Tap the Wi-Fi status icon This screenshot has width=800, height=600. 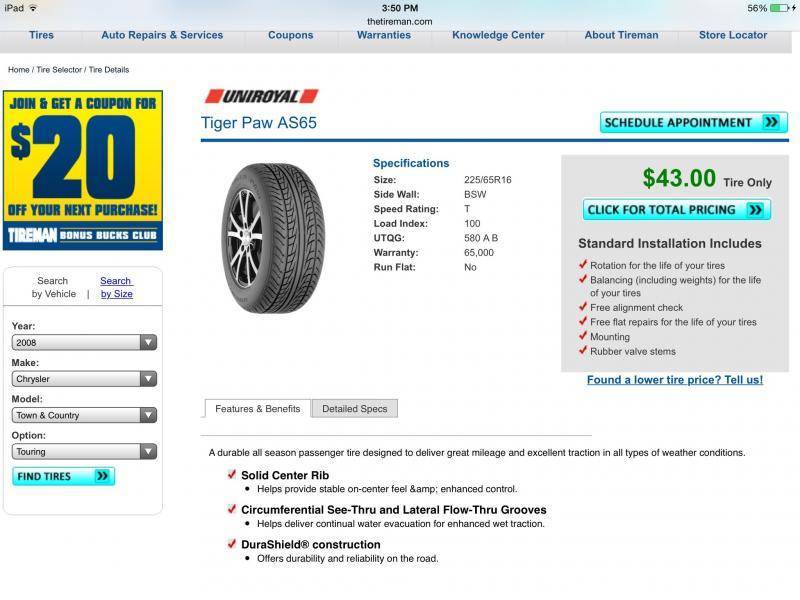pyautogui.click(x=33, y=8)
